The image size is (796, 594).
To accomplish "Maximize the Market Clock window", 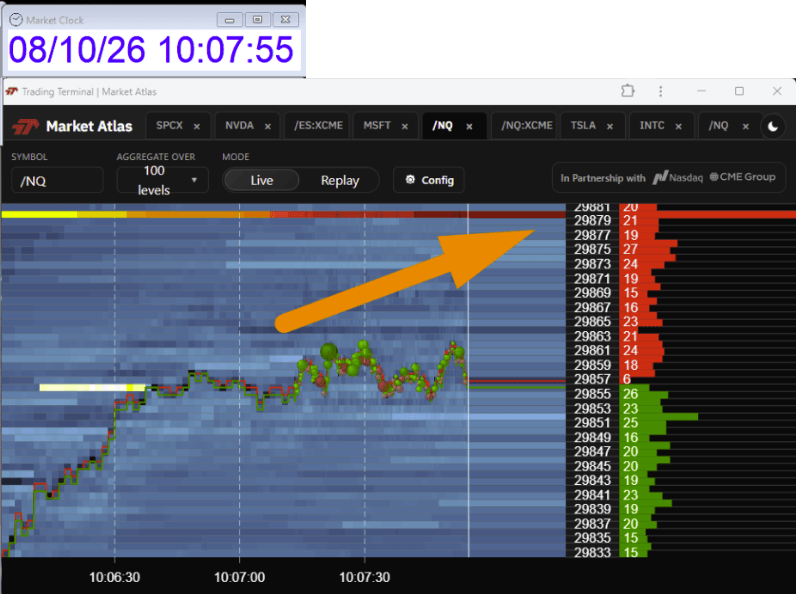I will coord(257,20).
